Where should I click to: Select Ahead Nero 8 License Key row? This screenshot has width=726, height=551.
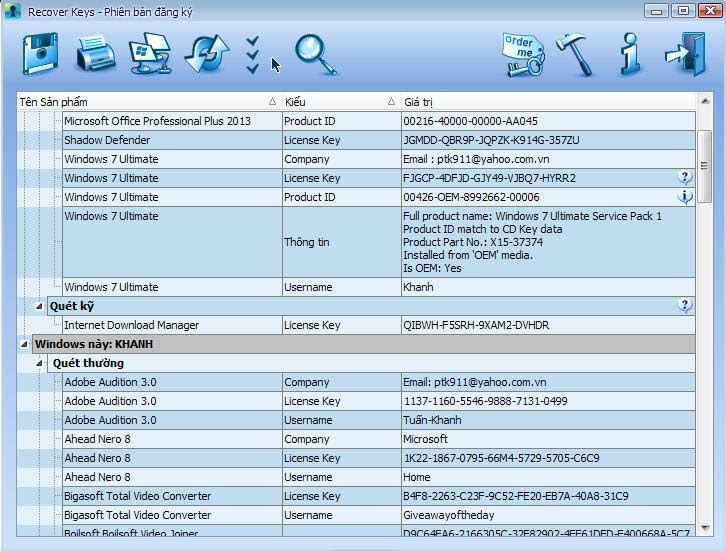379,458
